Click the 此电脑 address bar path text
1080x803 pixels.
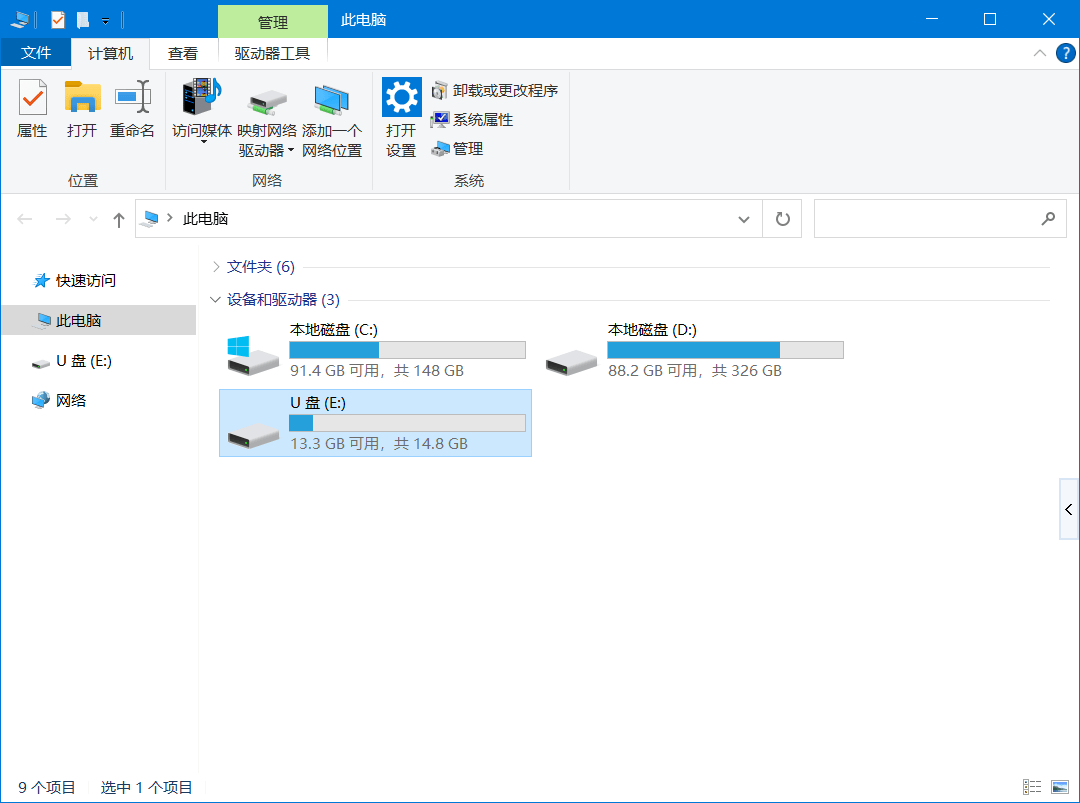pos(205,219)
